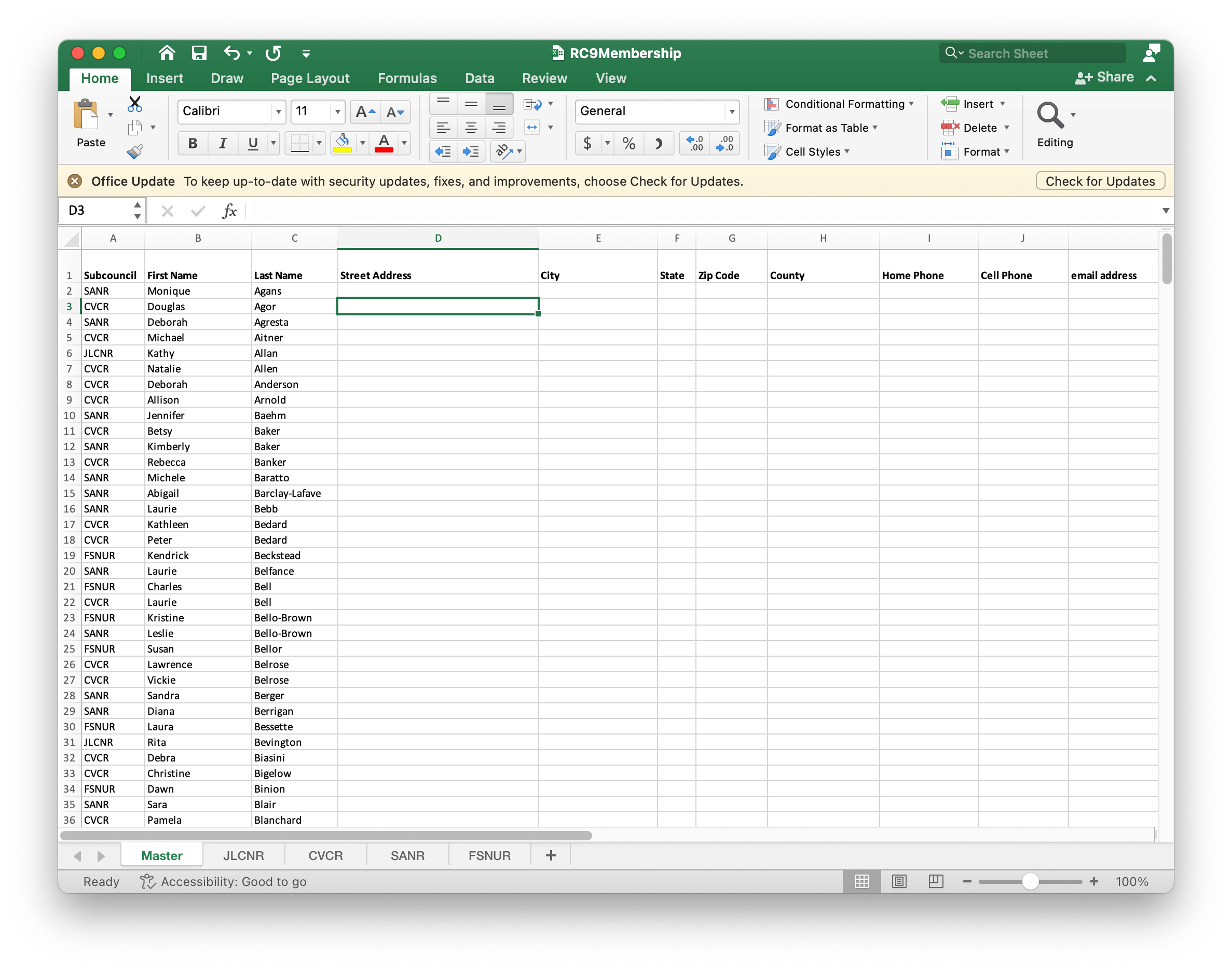Image resolution: width=1232 pixels, height=970 pixels.
Task: Apply percent style formatting
Action: 628,143
